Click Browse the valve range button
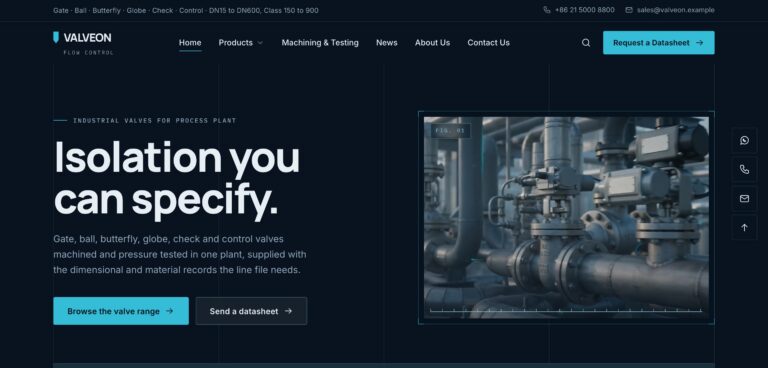Screen dimensions: 768x368 [120, 311]
